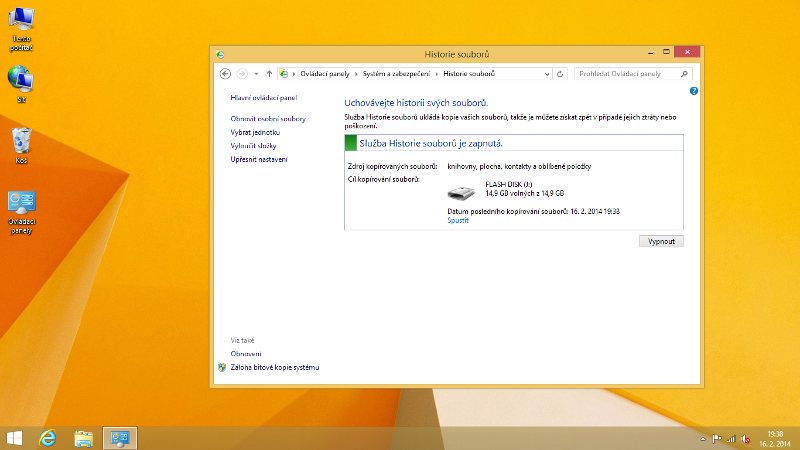Expand the address bar history dropdown
Image resolution: width=800 pixels, height=450 pixels.
pos(546,73)
